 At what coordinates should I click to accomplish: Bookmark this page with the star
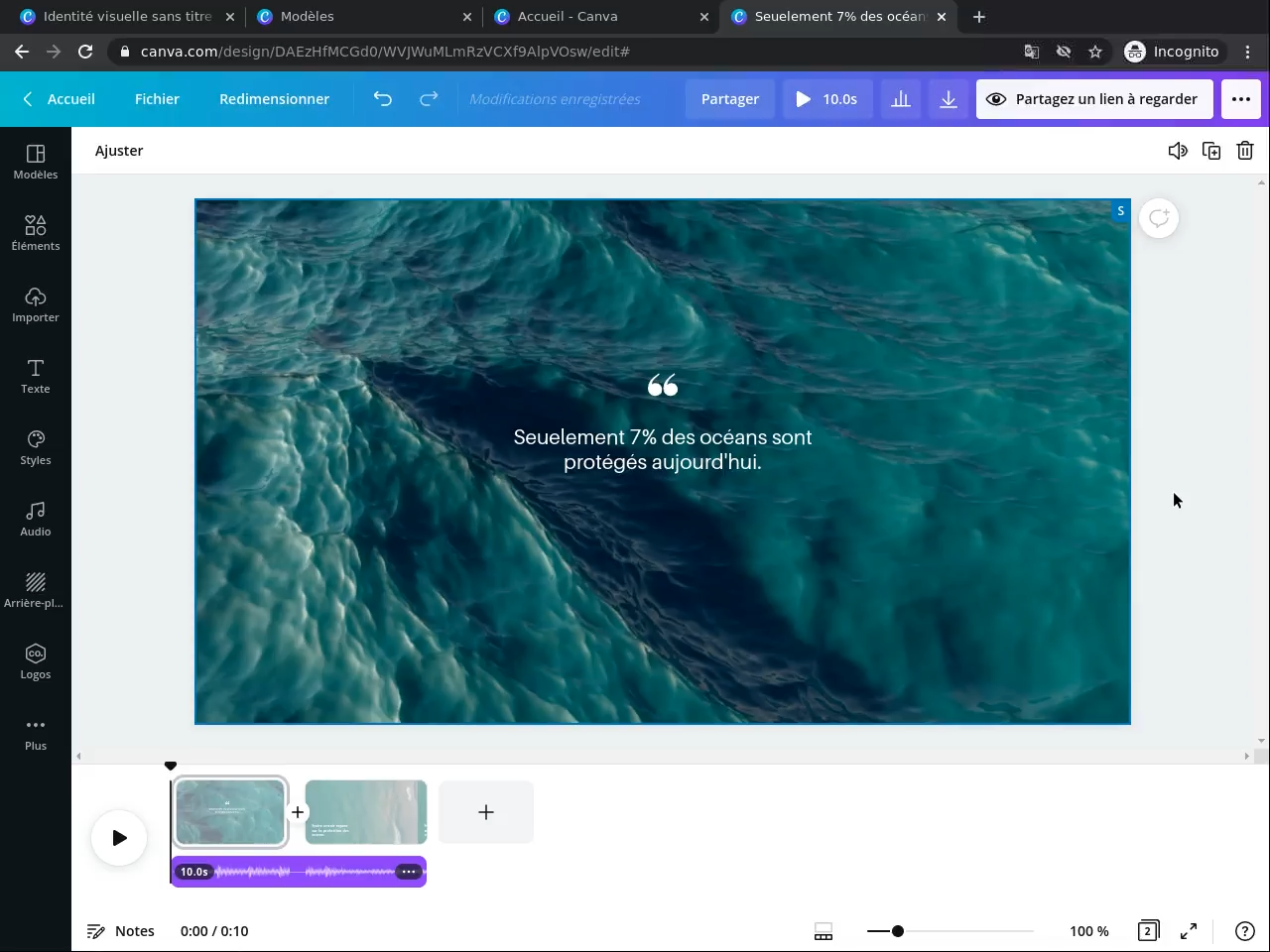pyautogui.click(x=1095, y=52)
